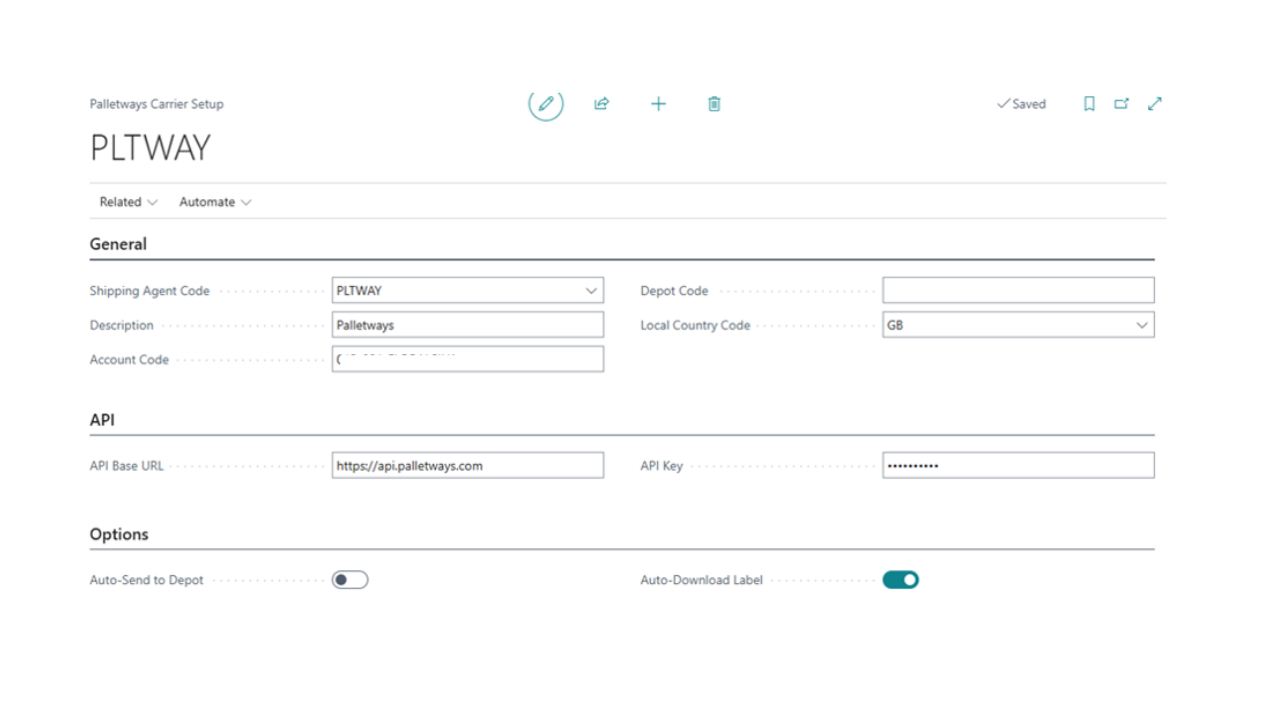The image size is (1280, 720).
Task: Click the Auto-Send to Depot caption
Action: pyautogui.click(x=147, y=580)
